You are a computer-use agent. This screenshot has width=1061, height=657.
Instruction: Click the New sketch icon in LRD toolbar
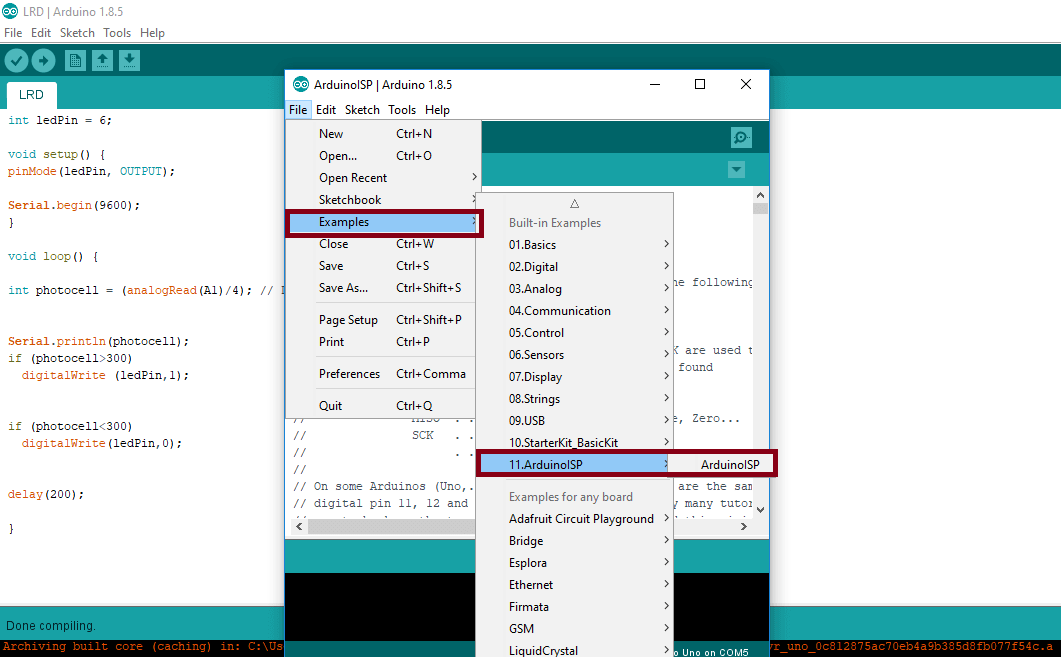coord(75,61)
